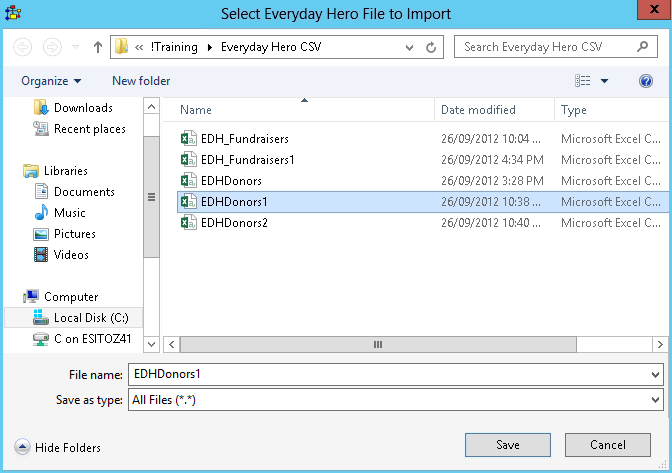The width and height of the screenshot is (672, 473).
Task: Open the File name dropdown arrow
Action: [x=655, y=375]
